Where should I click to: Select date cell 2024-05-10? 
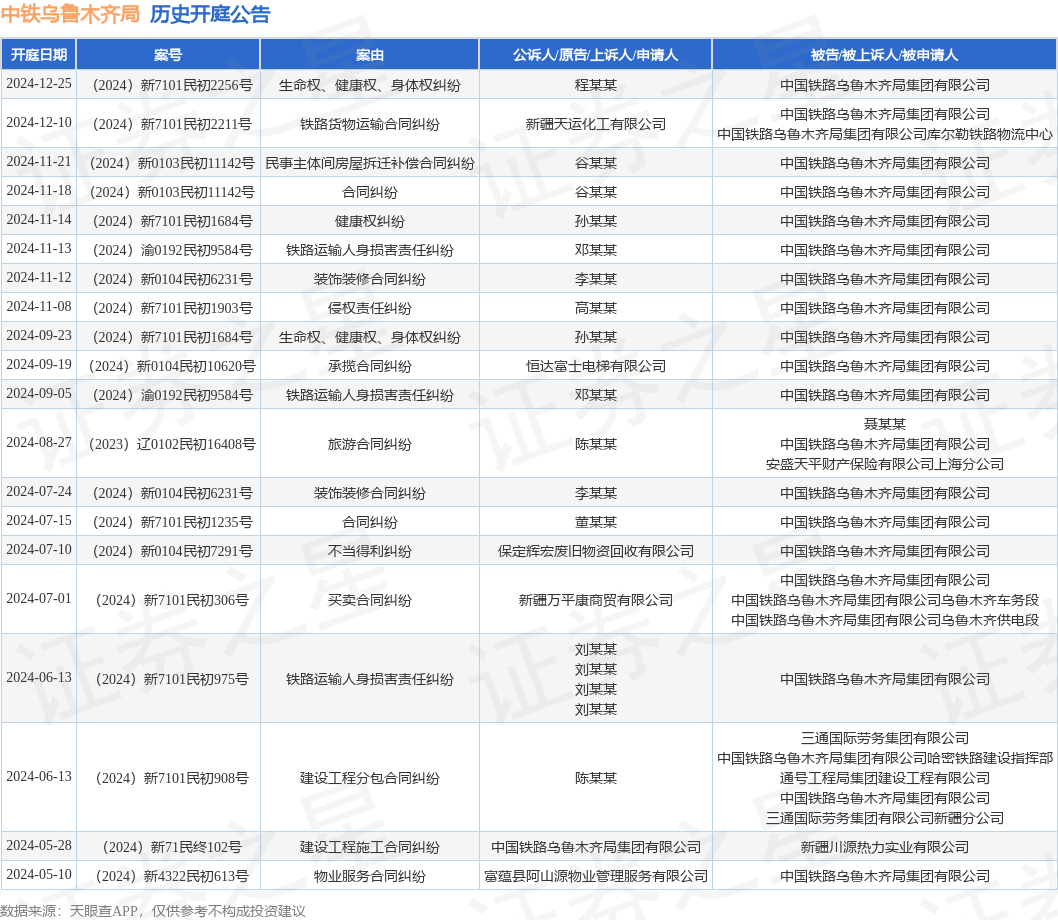38,875
